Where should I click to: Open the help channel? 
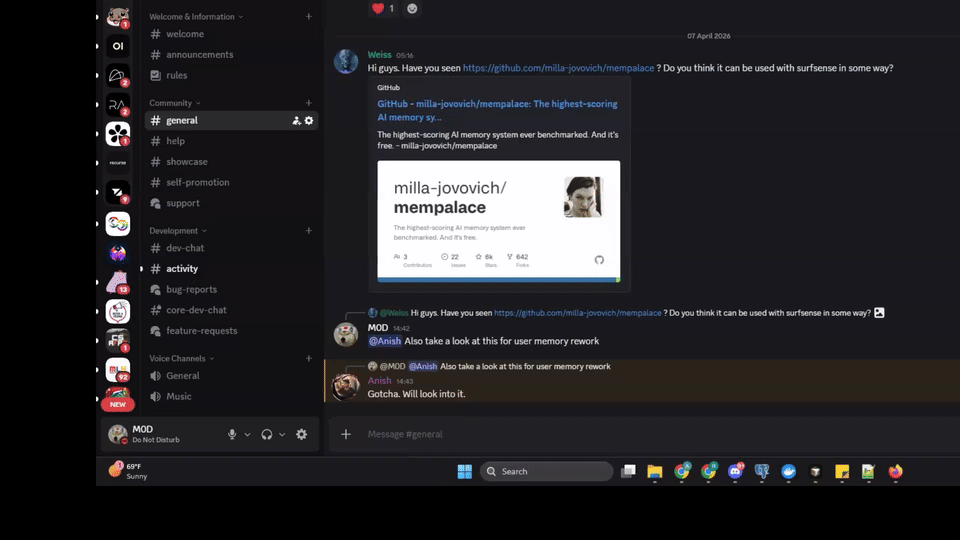[231, 141]
